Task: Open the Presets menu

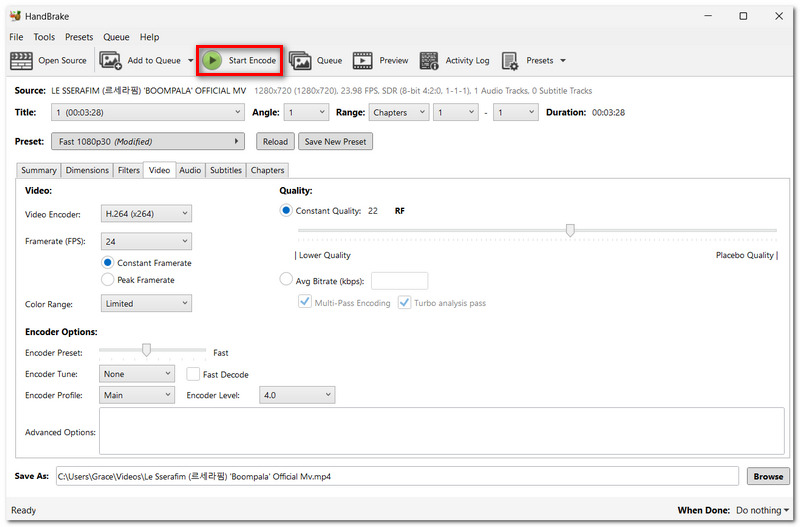Action: click(79, 37)
